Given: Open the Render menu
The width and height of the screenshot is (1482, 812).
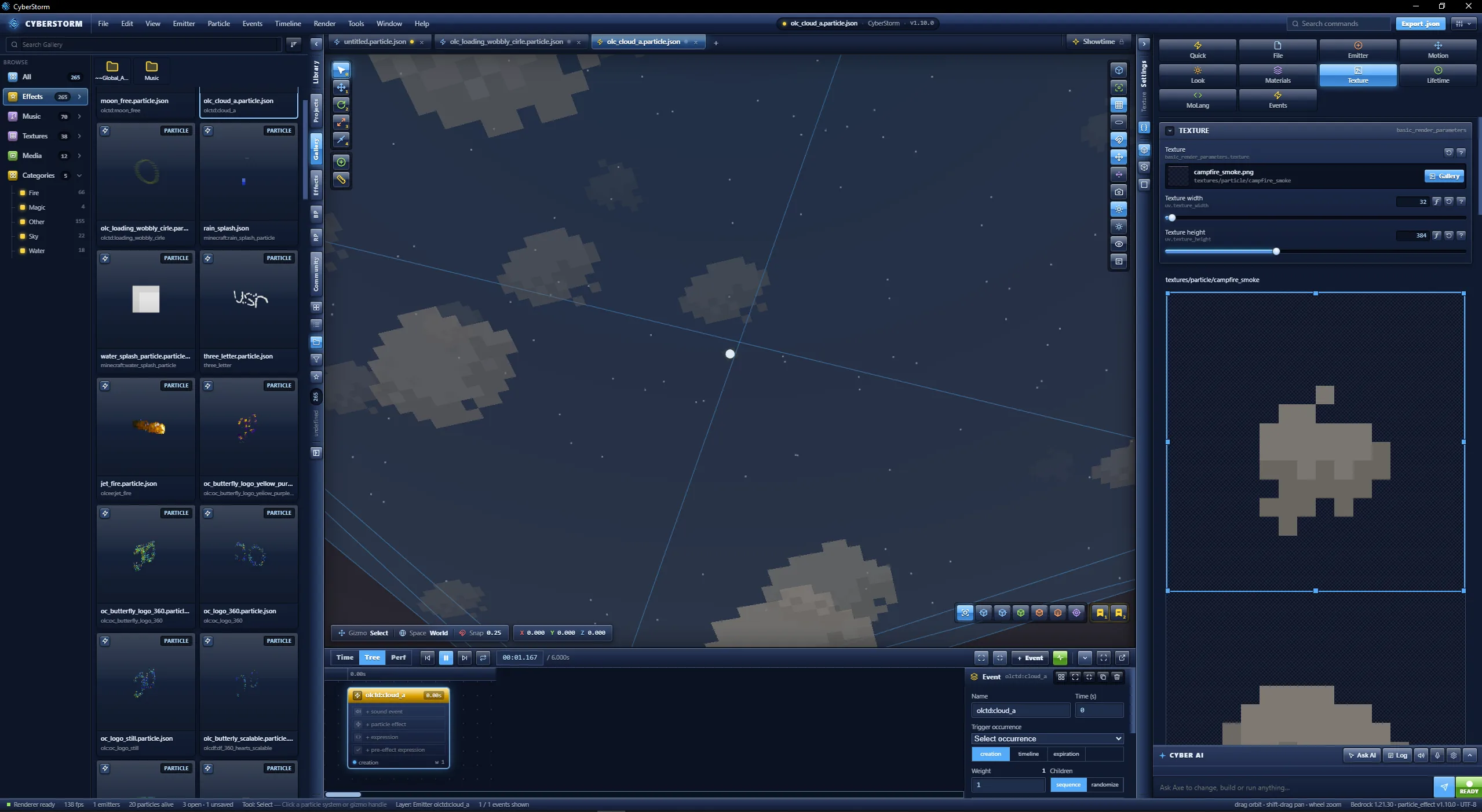Looking at the screenshot, I should (x=324, y=24).
